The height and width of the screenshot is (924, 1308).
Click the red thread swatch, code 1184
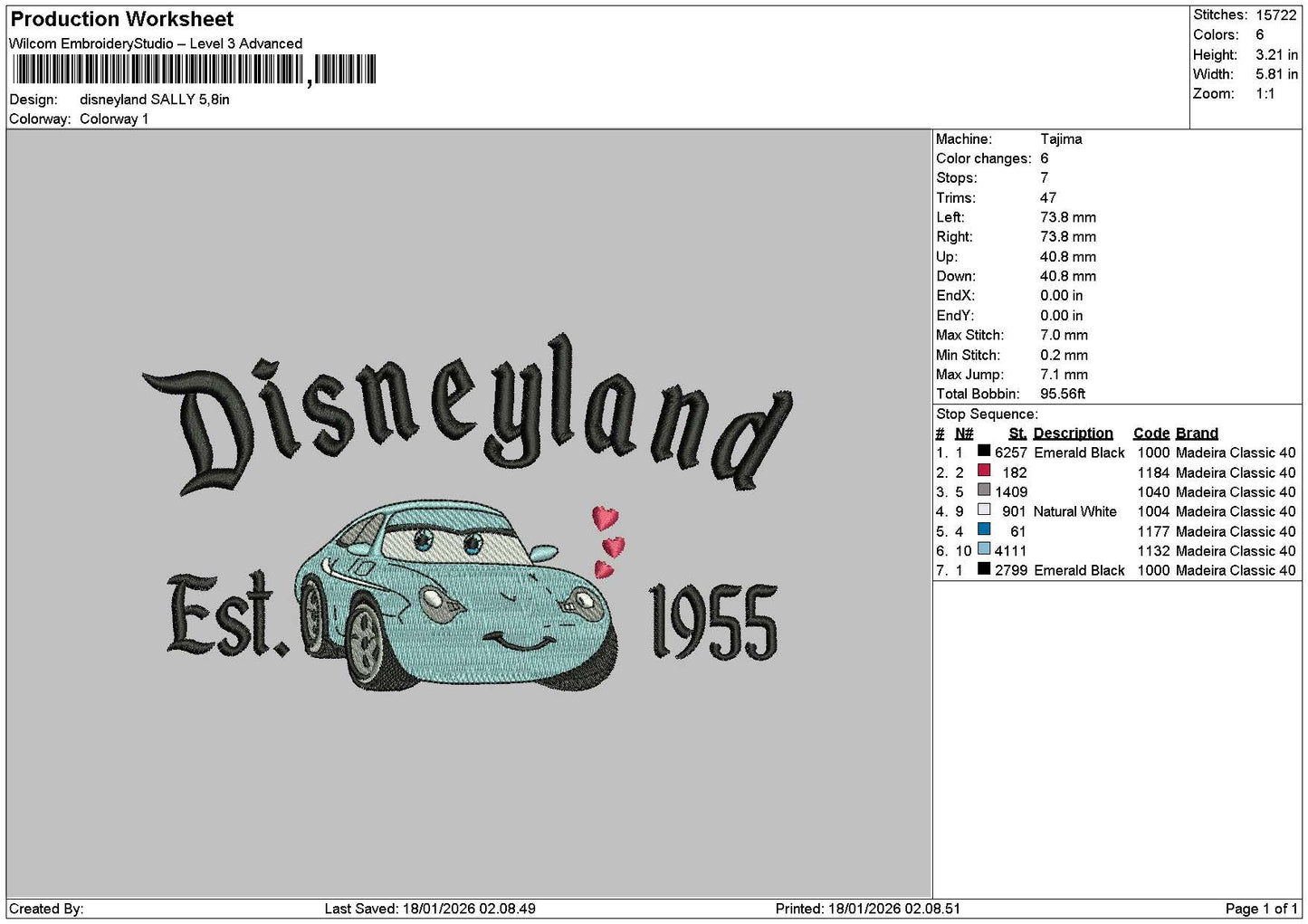tap(984, 471)
